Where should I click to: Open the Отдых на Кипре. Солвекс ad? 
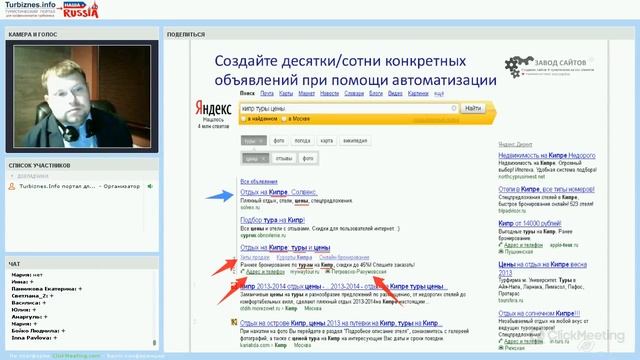278,192
